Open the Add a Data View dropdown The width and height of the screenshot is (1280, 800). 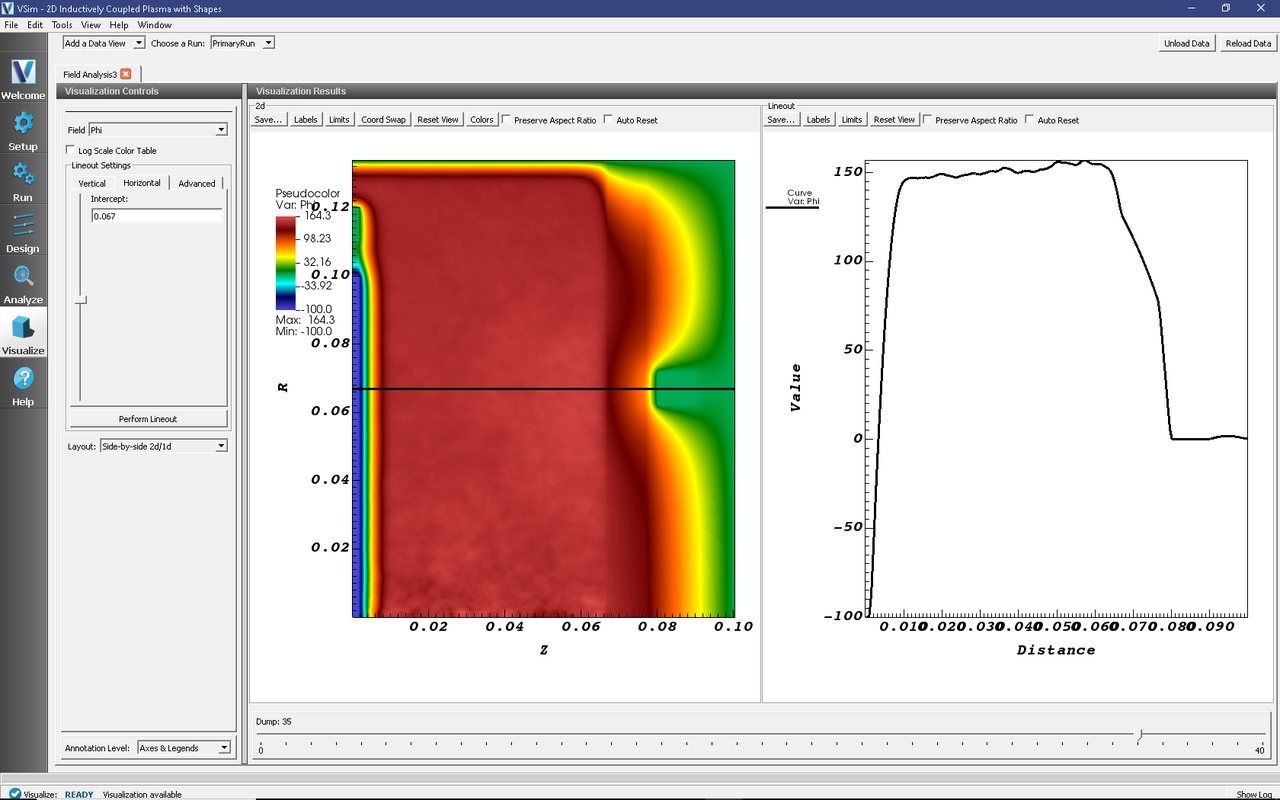click(104, 43)
